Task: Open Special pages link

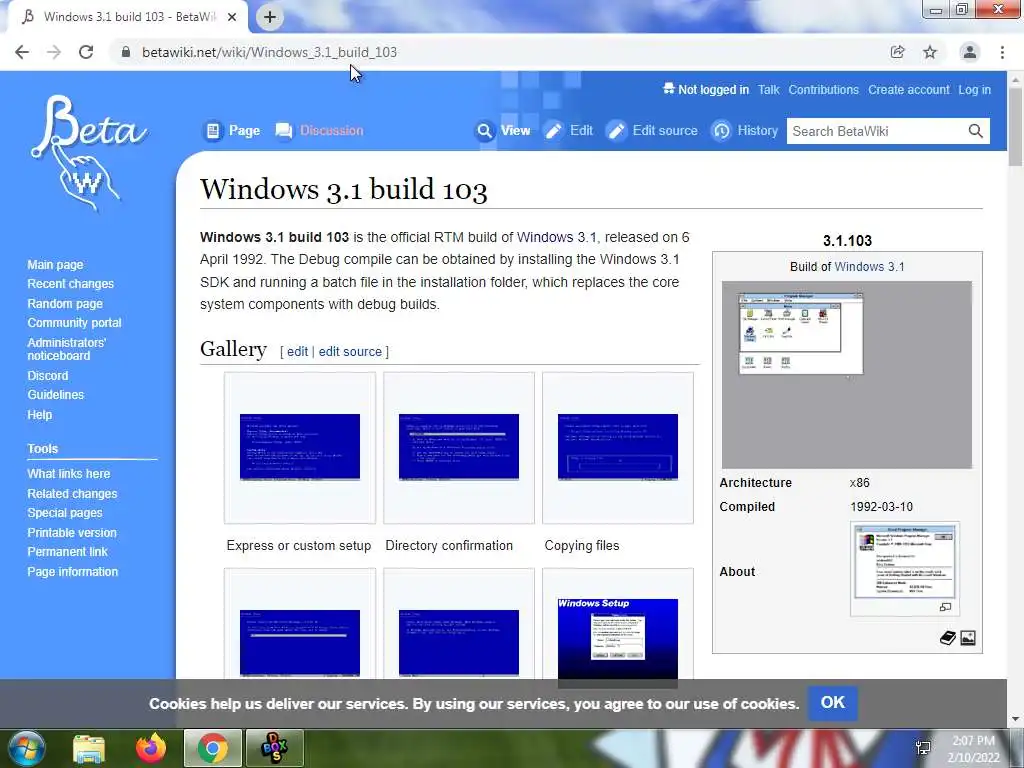Action: point(65,513)
